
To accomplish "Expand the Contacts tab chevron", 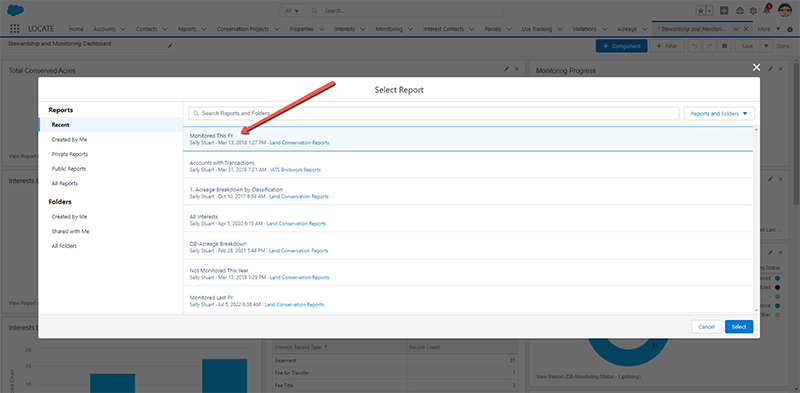I will [x=166, y=29].
